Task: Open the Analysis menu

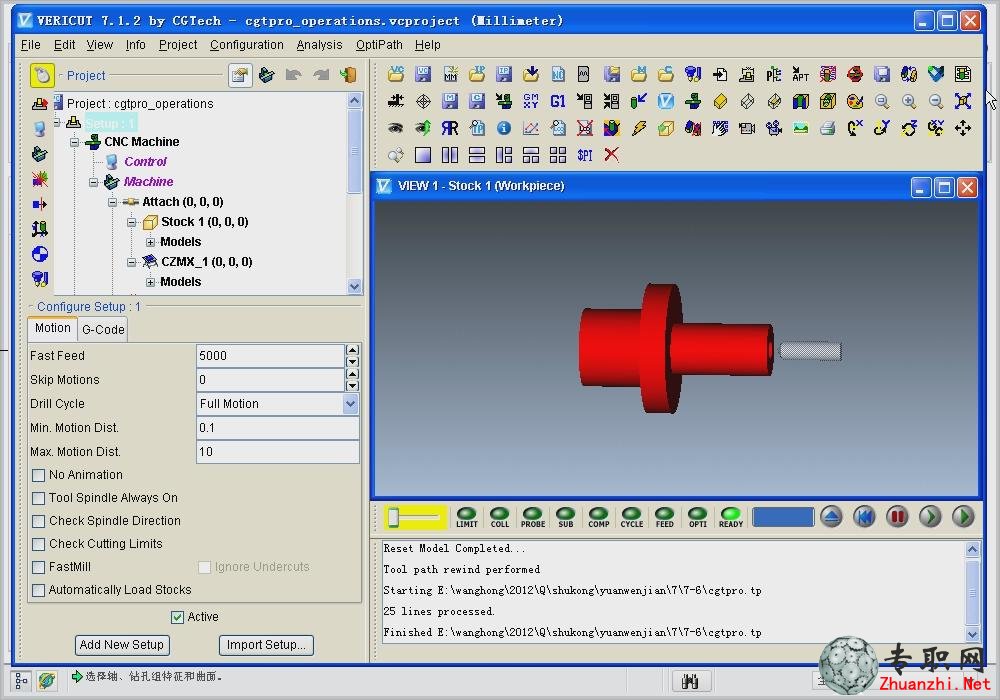Action: [x=320, y=45]
